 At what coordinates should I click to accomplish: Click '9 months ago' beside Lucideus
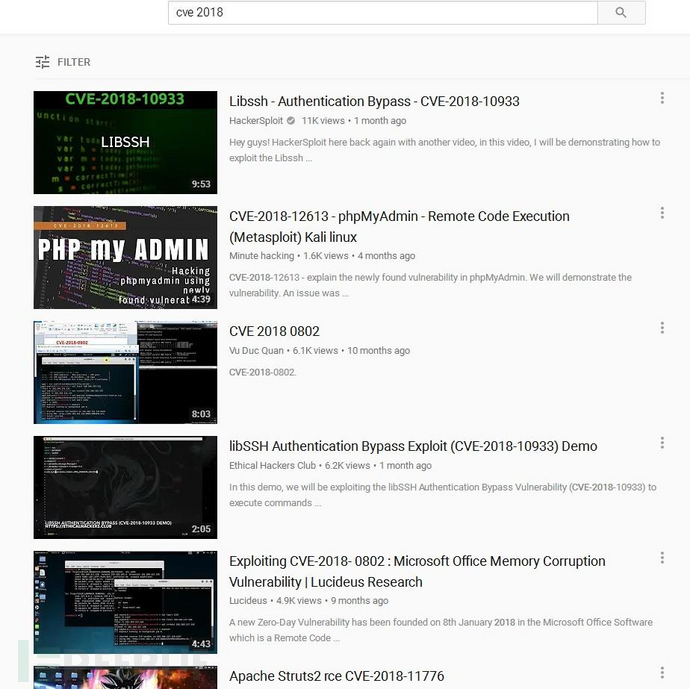(x=360, y=601)
